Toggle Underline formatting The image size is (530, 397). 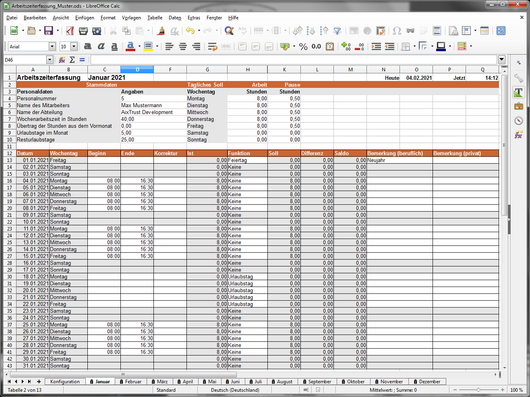[114, 46]
